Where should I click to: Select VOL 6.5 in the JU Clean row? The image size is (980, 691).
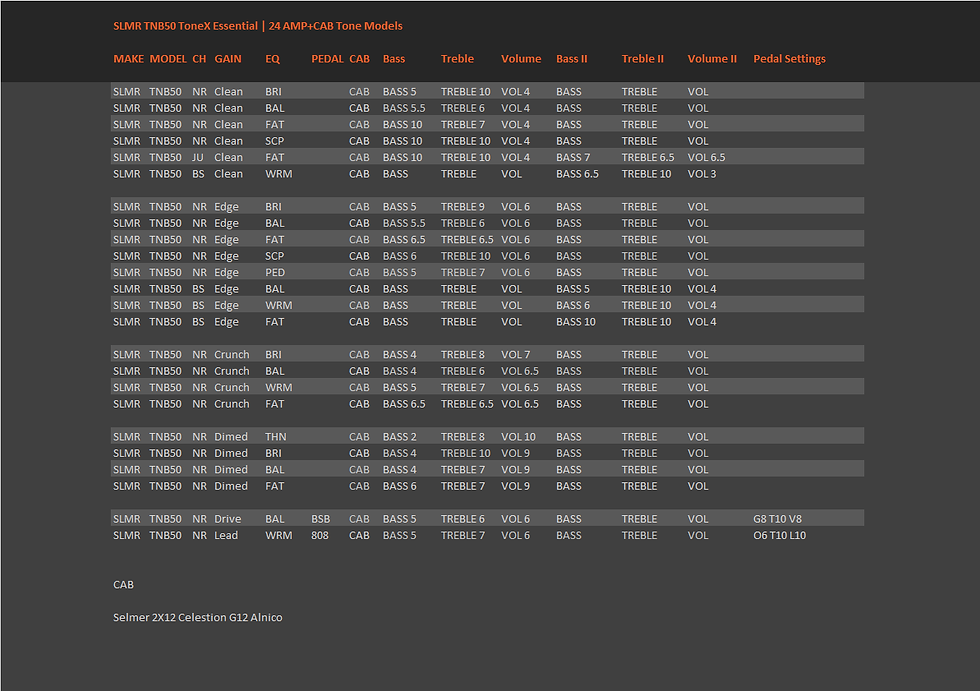pyautogui.click(x=706, y=157)
